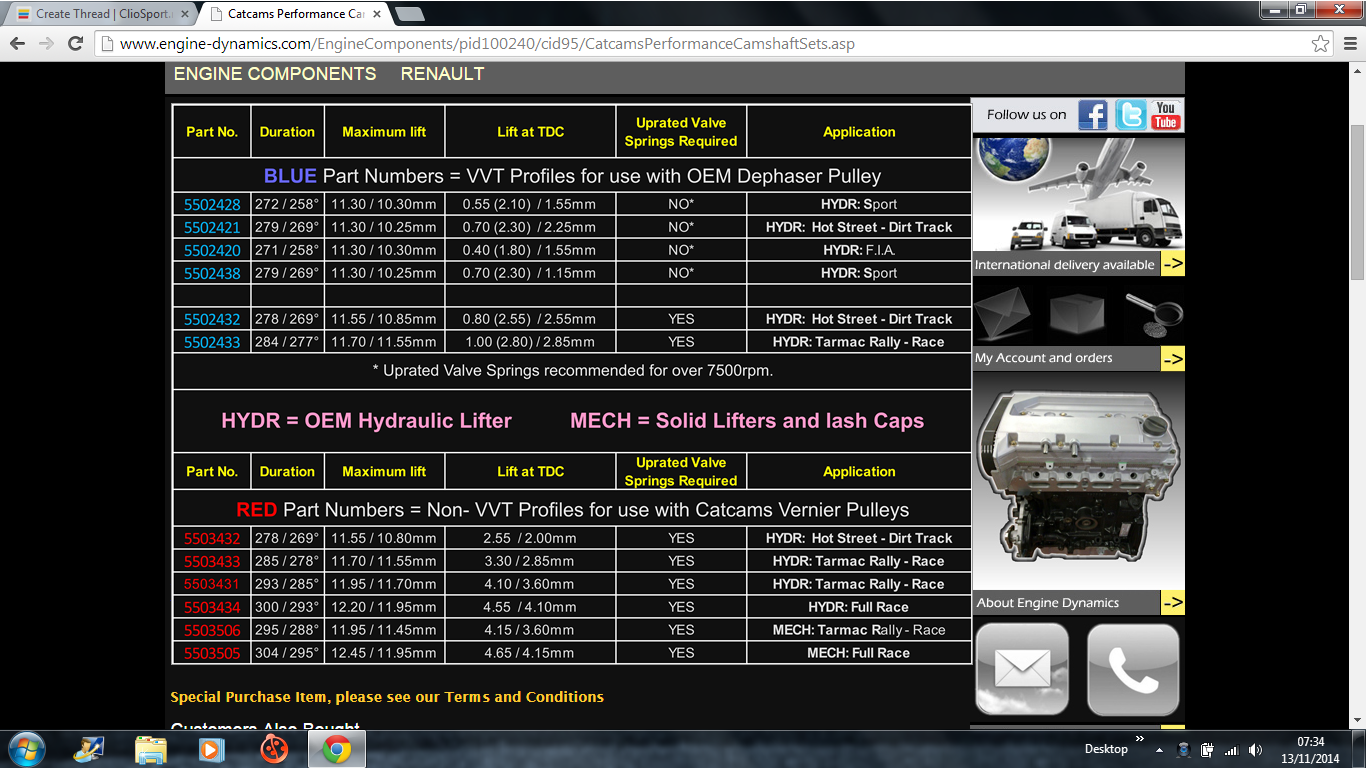Viewport: 1366px width, 768px height.
Task: Click the phone contact icon
Action: [x=1133, y=669]
